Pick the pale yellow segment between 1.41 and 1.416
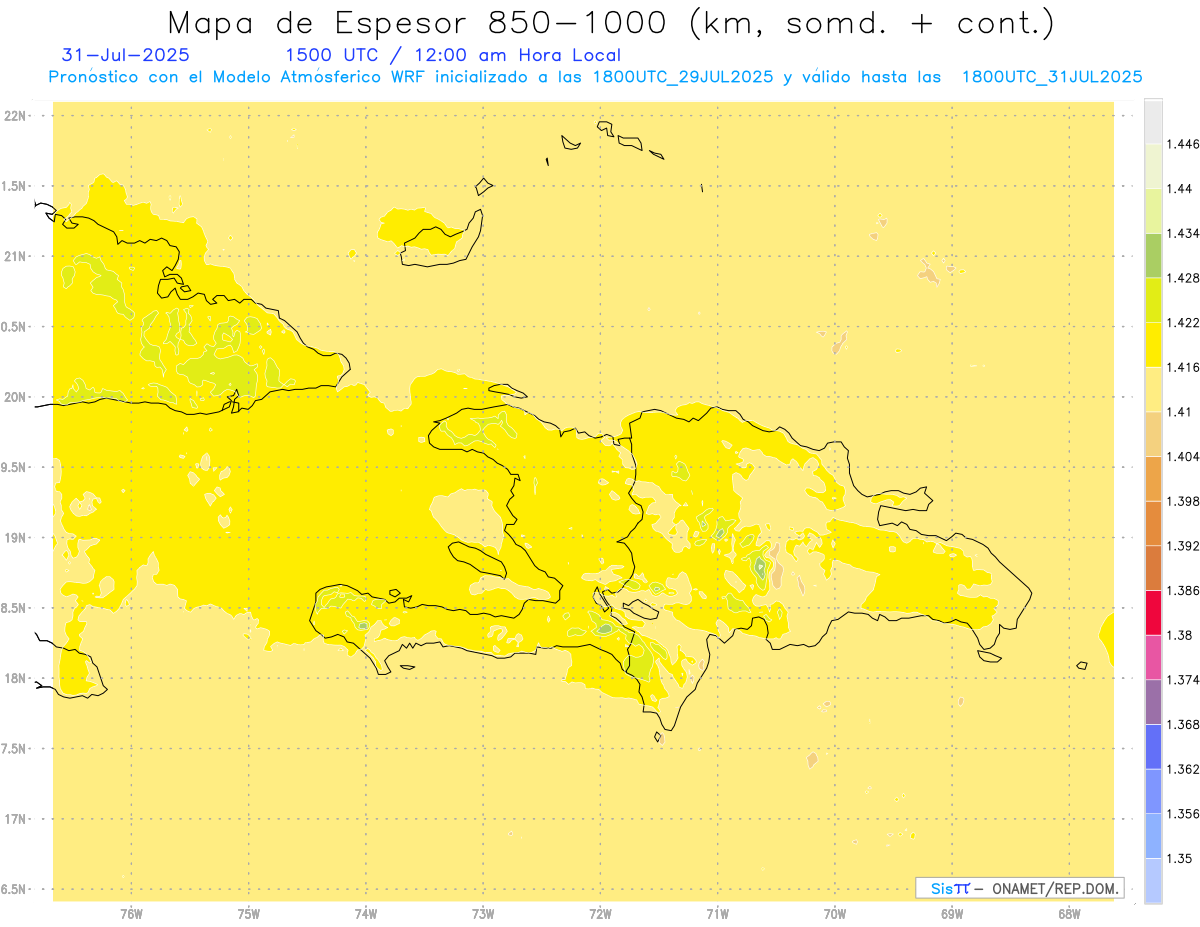The width and height of the screenshot is (1200, 927). tap(1153, 389)
